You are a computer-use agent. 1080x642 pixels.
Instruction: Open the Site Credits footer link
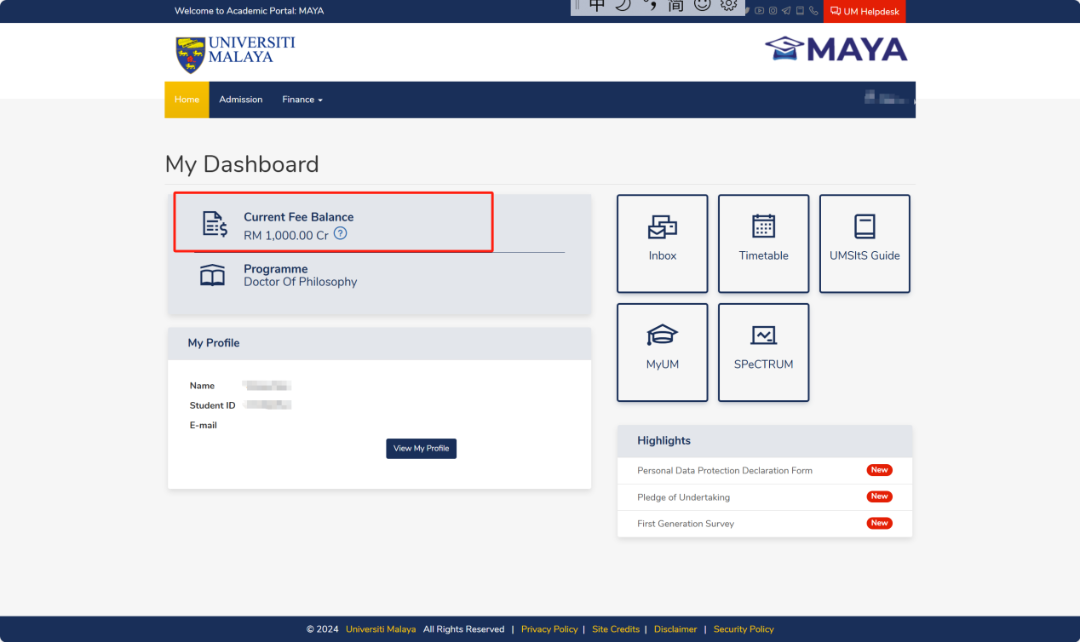(616, 629)
